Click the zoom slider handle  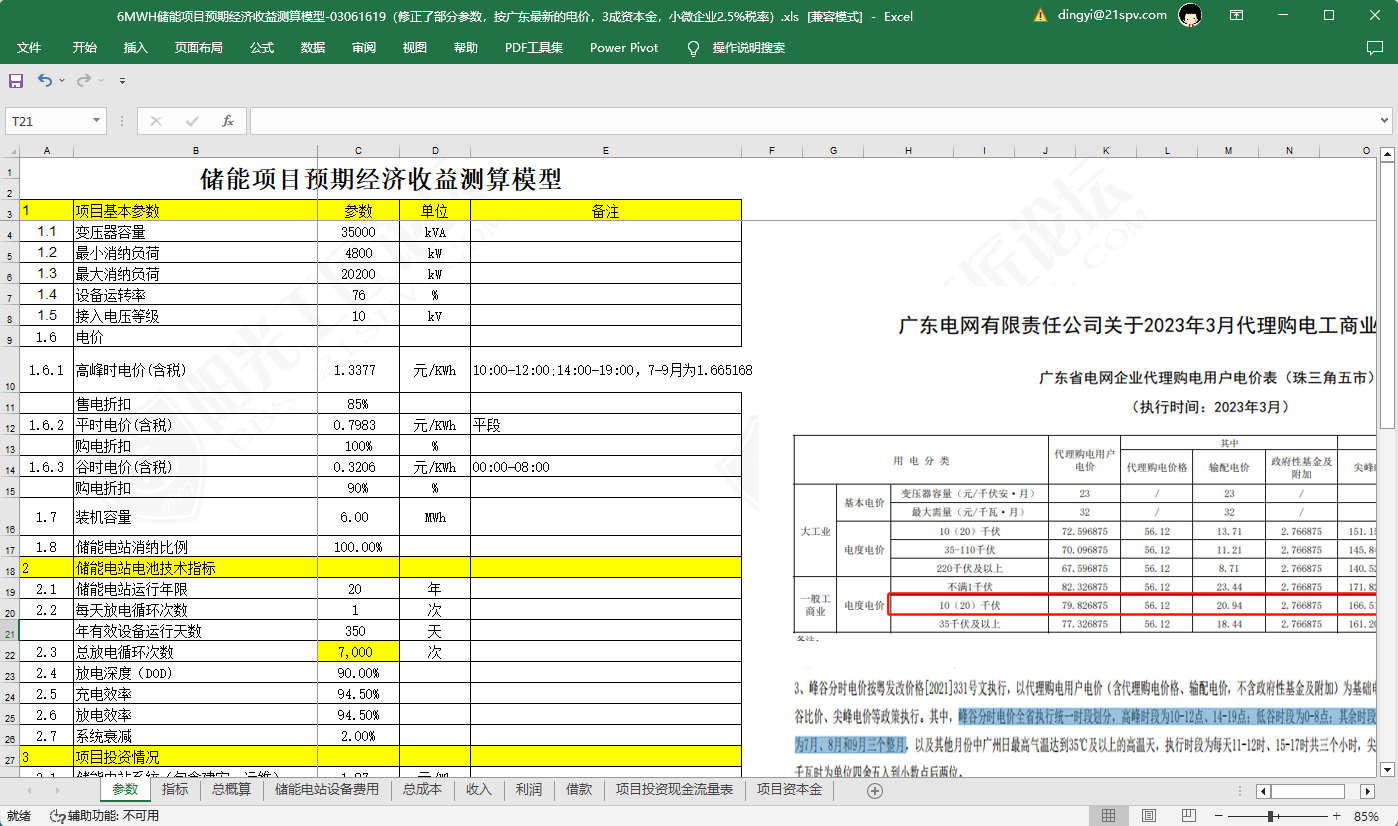[x=1270, y=816]
